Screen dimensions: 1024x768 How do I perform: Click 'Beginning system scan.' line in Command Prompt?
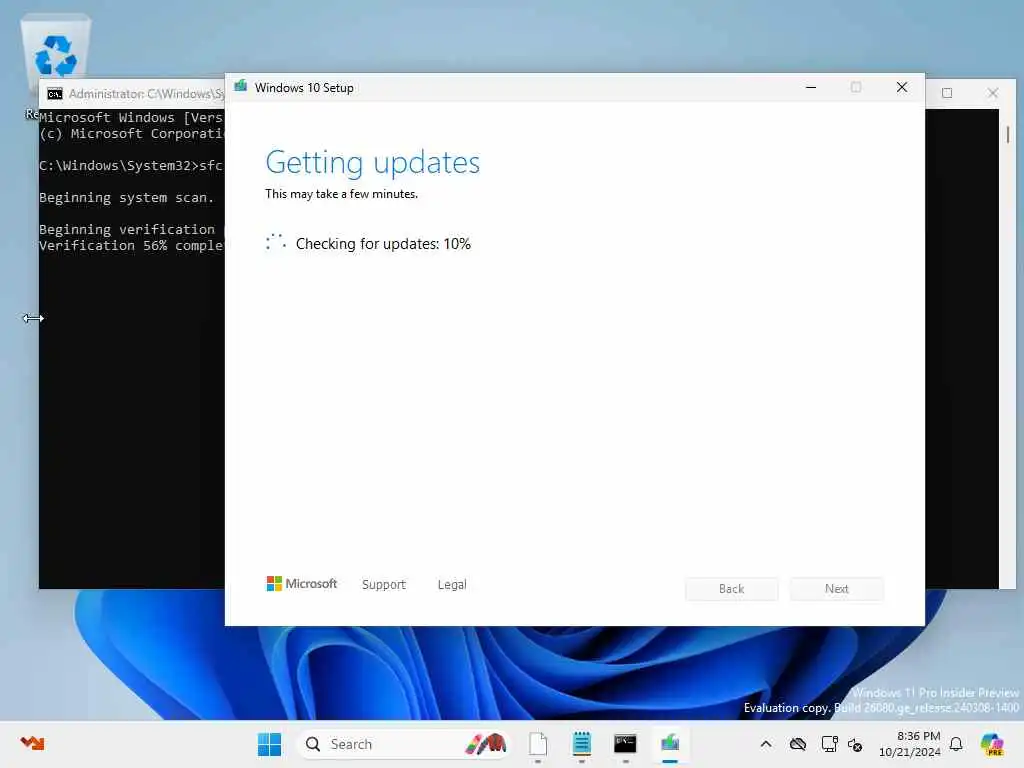point(126,197)
